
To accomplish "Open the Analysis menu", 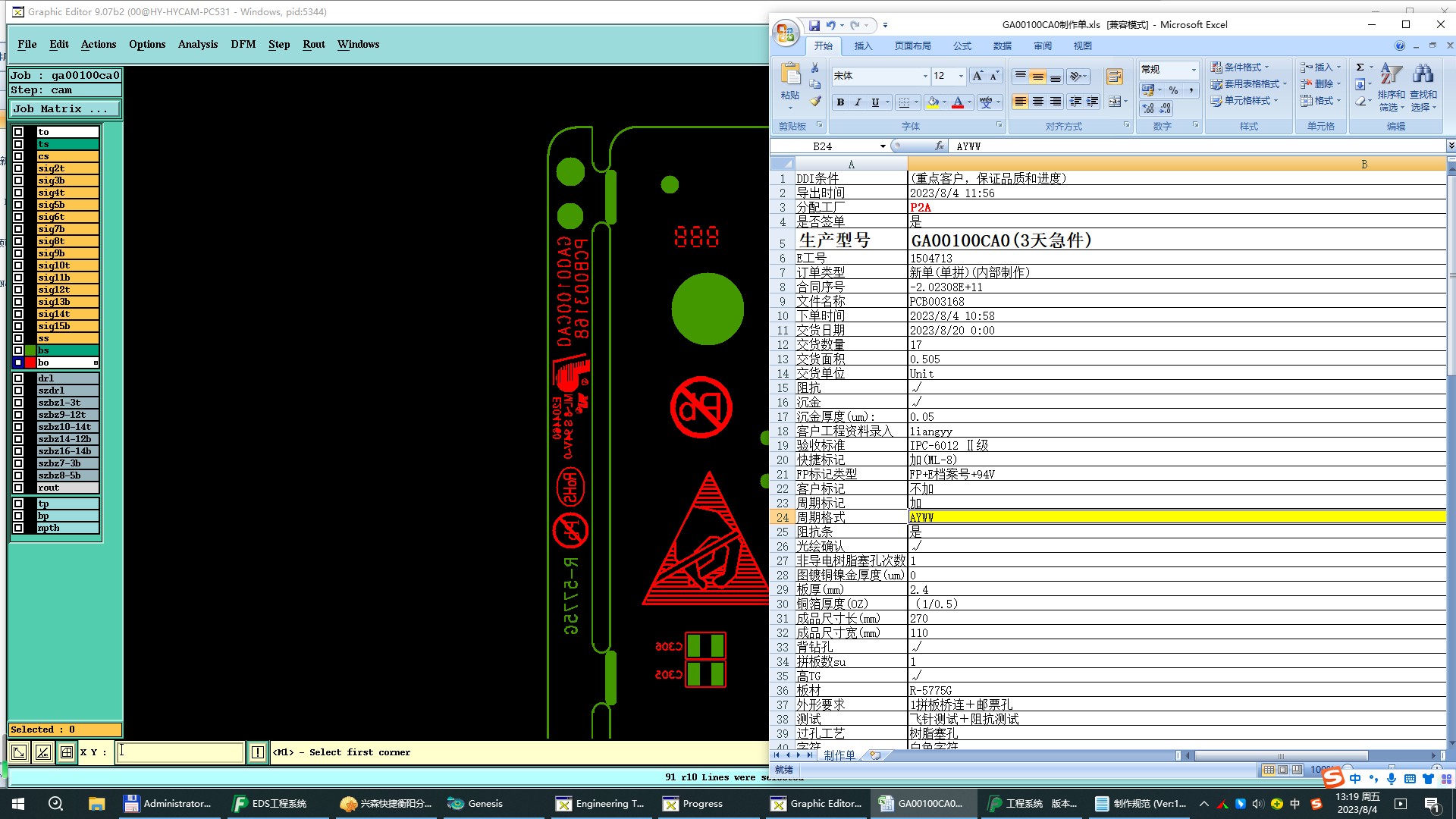I will click(x=197, y=44).
